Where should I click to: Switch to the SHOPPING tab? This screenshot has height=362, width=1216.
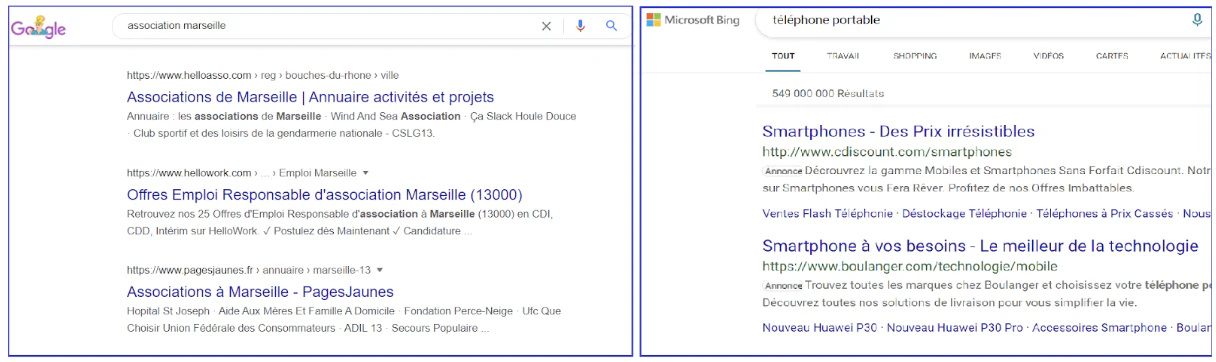point(915,56)
